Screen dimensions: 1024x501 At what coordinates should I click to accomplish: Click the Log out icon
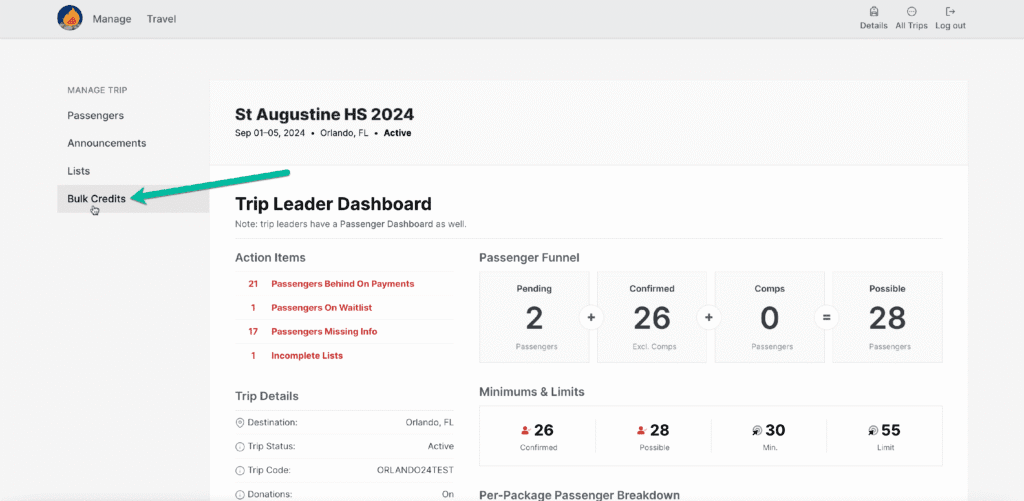click(x=950, y=12)
